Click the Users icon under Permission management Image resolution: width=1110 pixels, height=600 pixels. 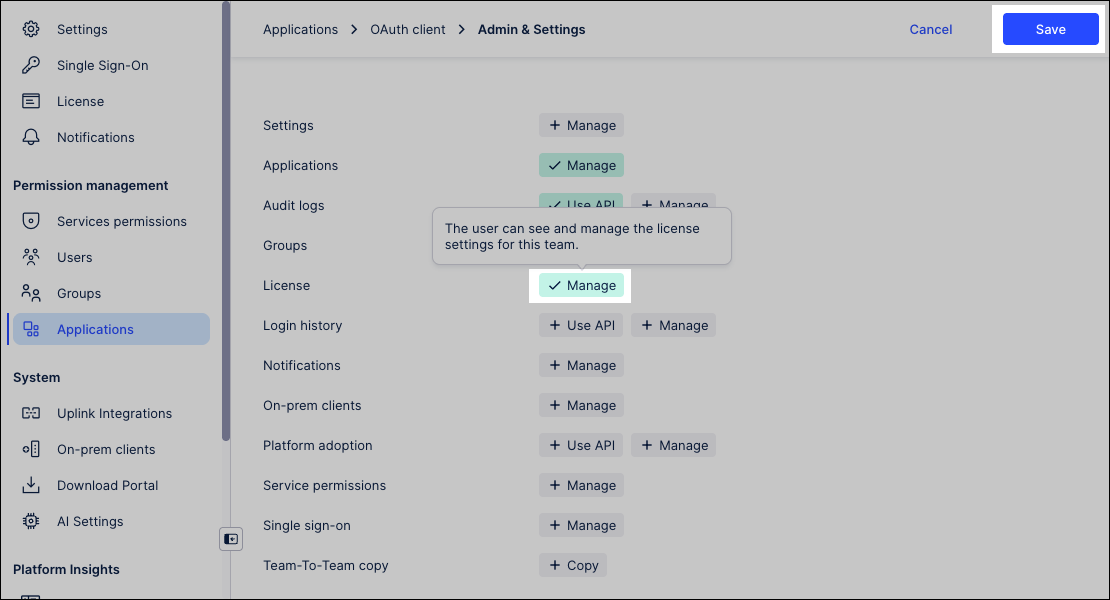click(30, 257)
